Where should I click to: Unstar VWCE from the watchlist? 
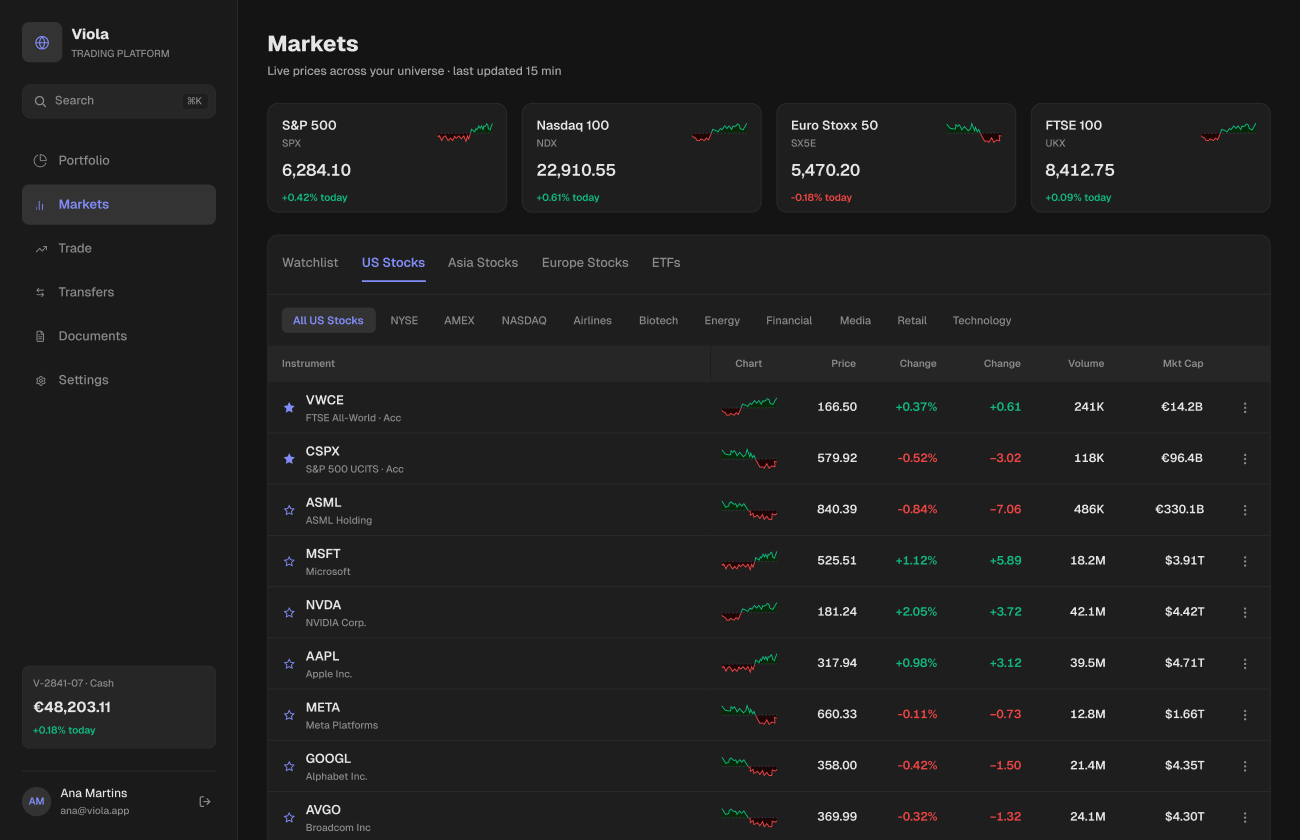(x=289, y=408)
